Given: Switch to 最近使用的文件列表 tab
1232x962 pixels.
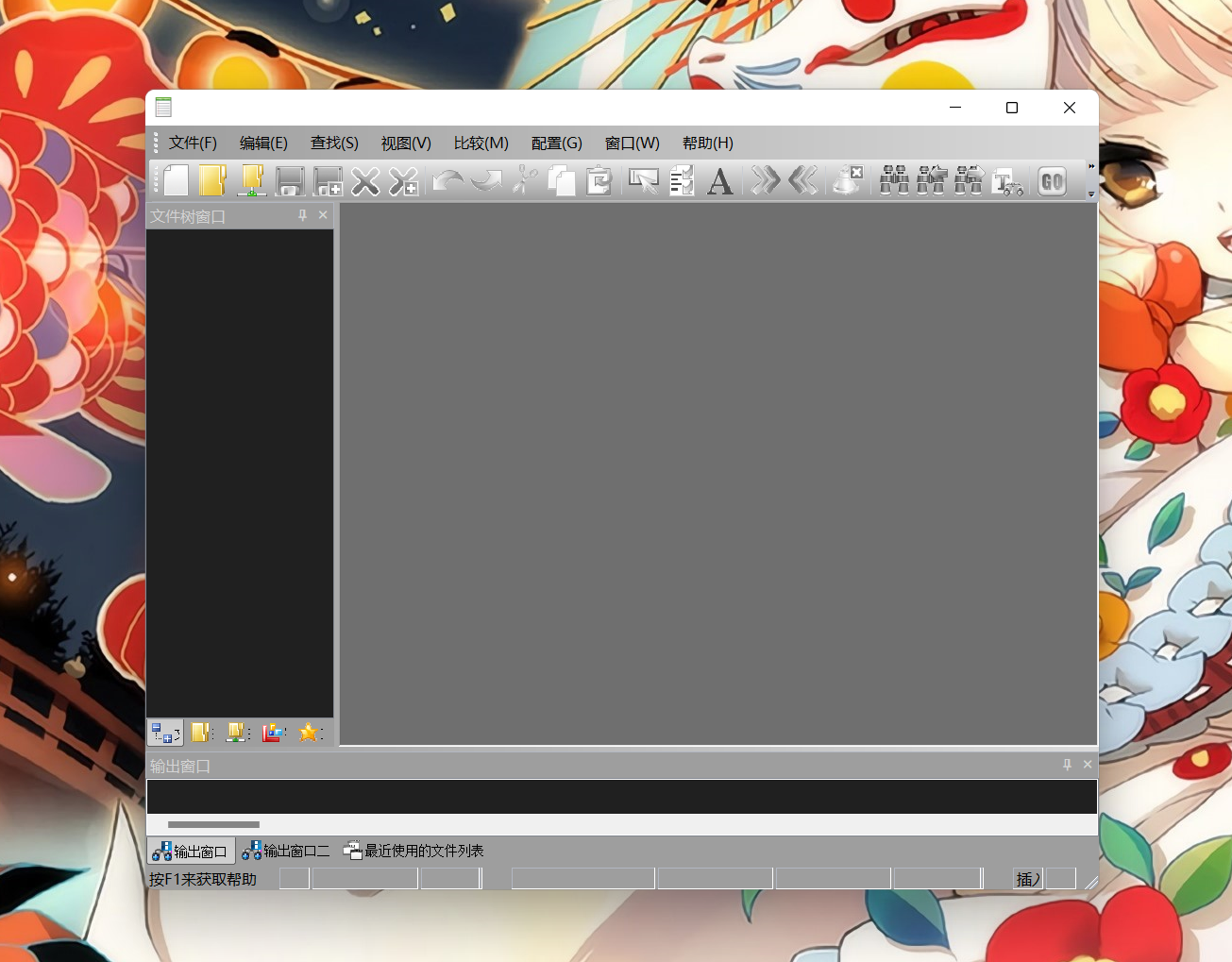Looking at the screenshot, I should tap(413, 851).
